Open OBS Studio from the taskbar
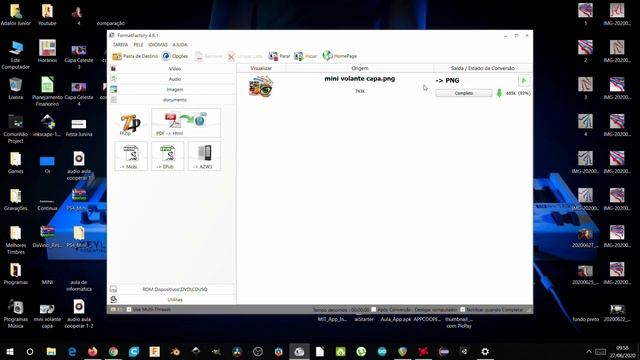The width and height of the screenshot is (640, 360). pos(258,351)
